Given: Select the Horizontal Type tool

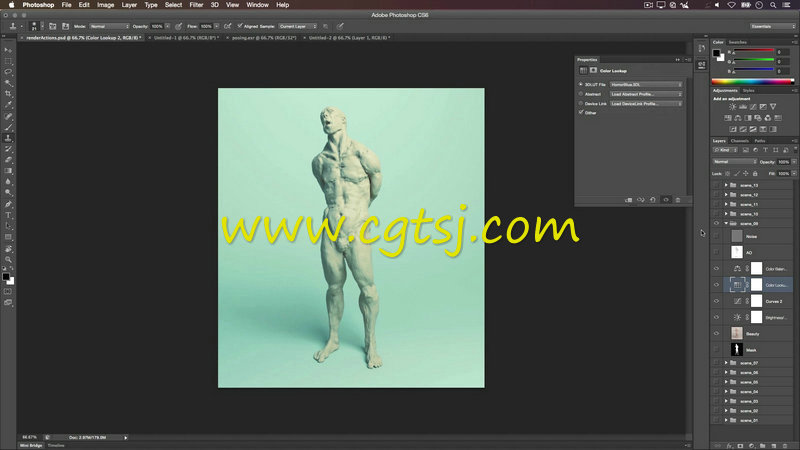Looking at the screenshot, I should point(8,215).
